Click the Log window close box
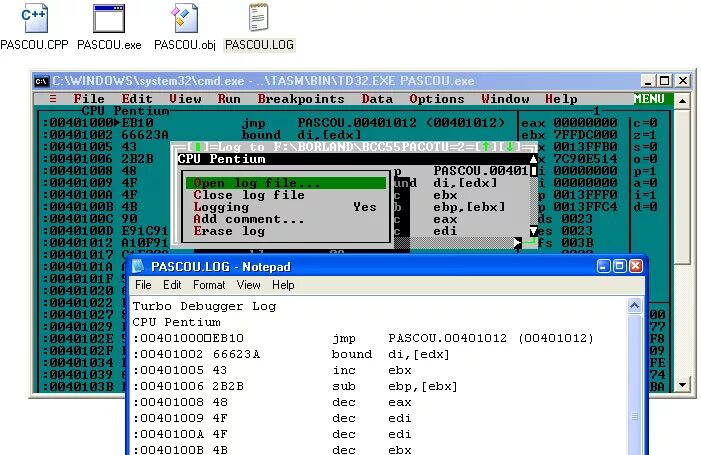 [198, 147]
